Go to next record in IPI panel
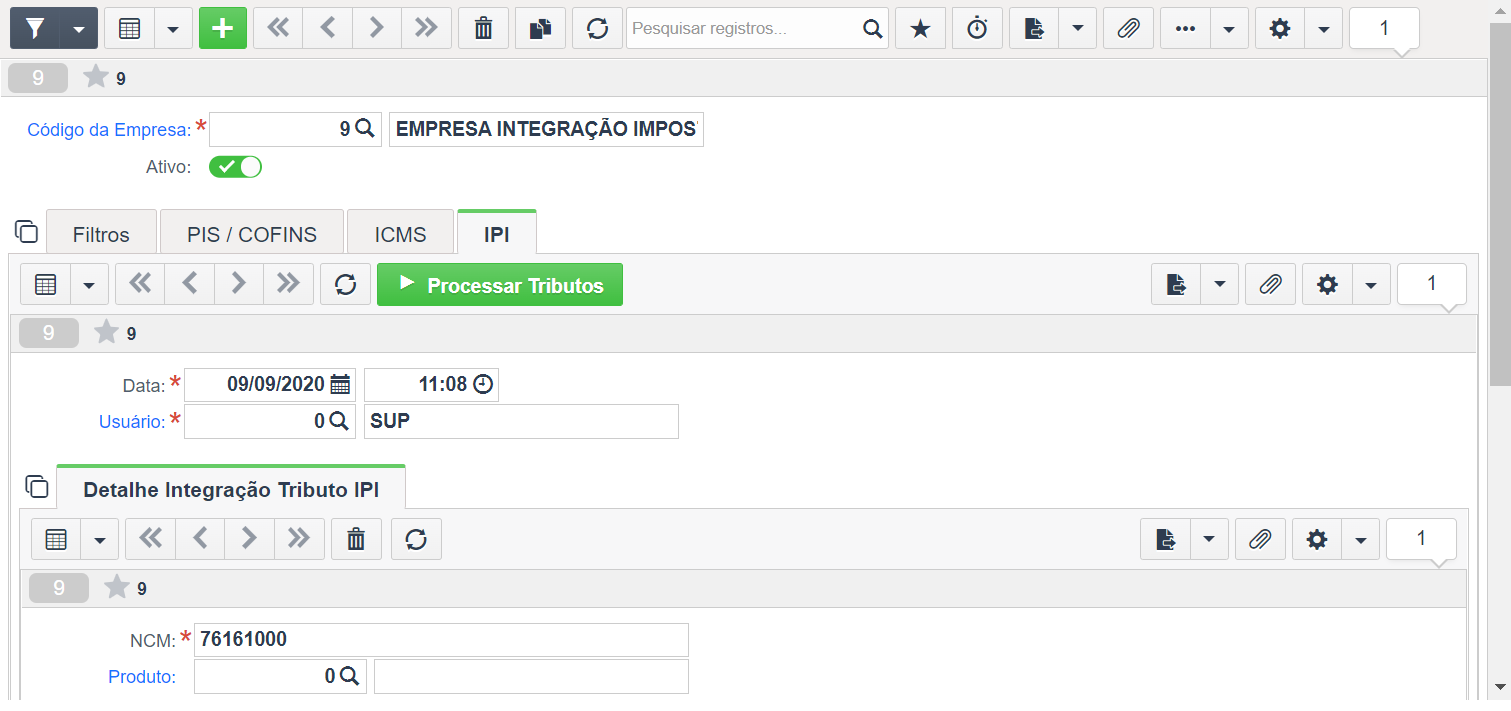Screen dimensions: 1511x711 pos(238,284)
